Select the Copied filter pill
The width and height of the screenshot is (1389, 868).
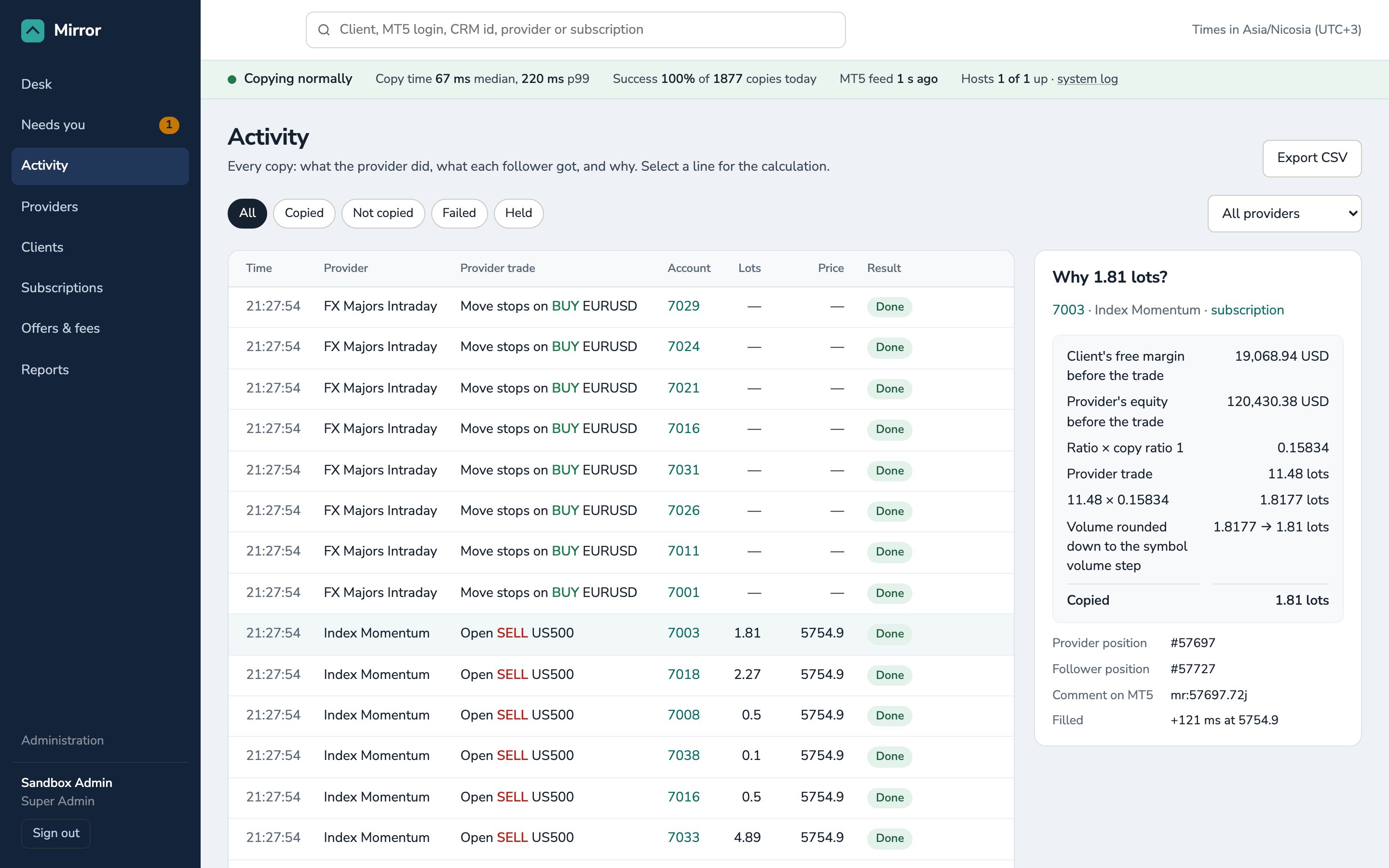click(304, 214)
